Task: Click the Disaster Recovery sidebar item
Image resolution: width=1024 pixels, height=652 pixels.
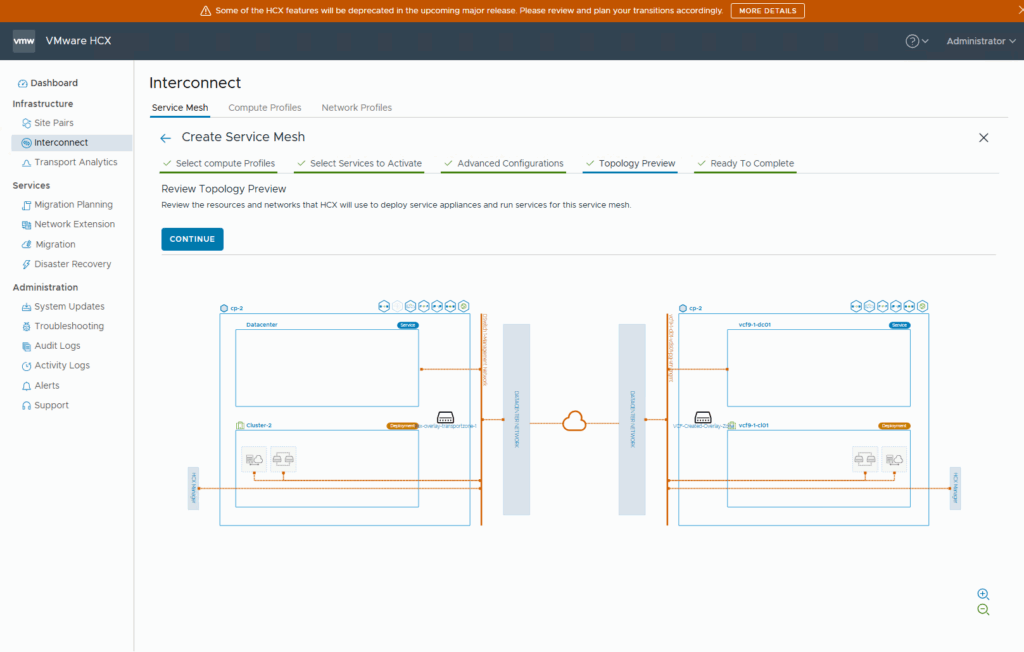Action: (x=72, y=265)
